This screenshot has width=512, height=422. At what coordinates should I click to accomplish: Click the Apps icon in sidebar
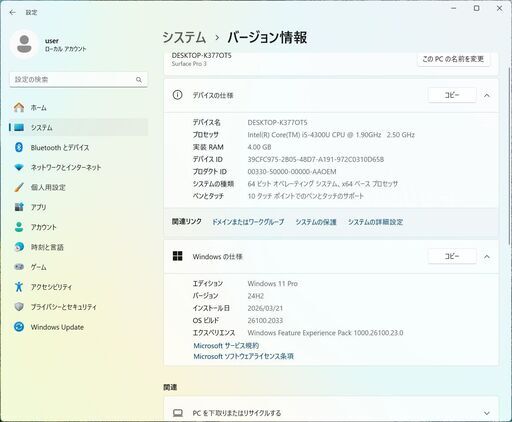(x=19, y=207)
